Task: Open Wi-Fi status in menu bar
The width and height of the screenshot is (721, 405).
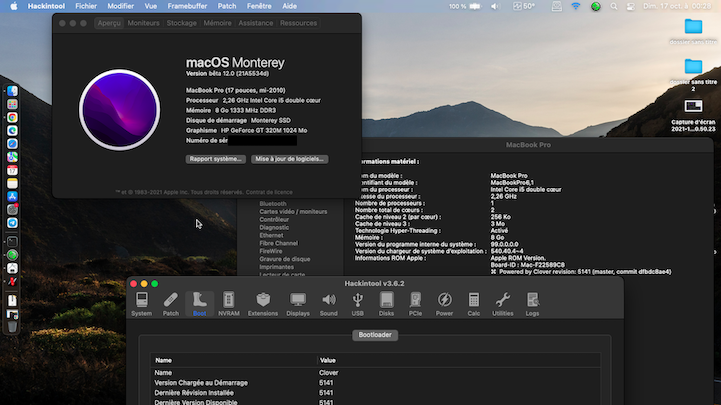Action: (576, 6)
